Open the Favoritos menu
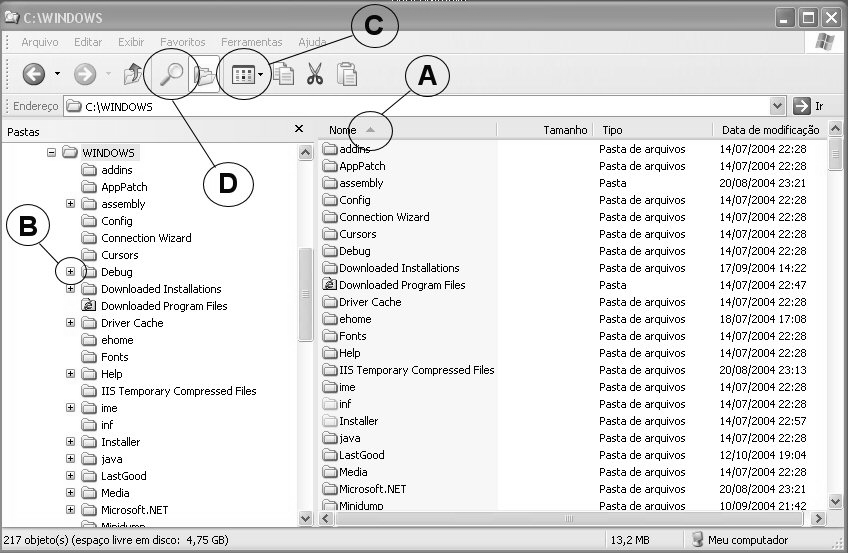The width and height of the screenshot is (848, 553). click(x=182, y=42)
